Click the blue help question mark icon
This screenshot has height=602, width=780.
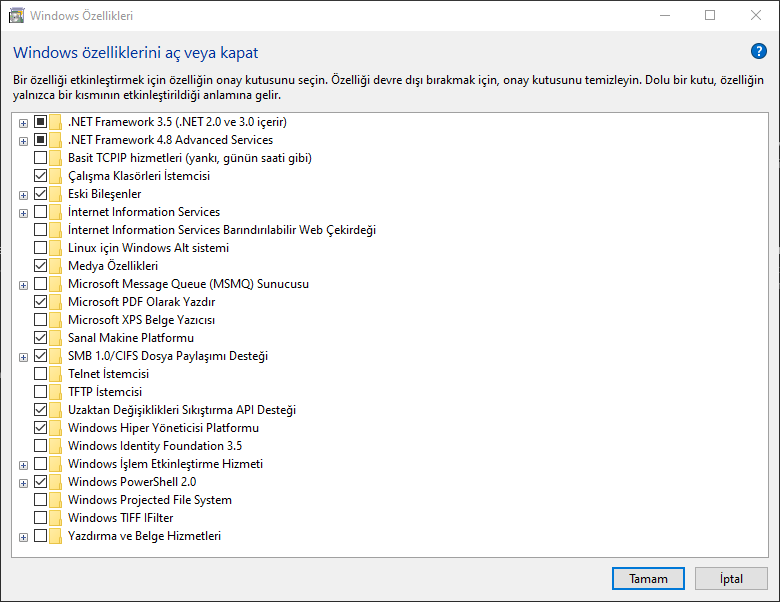coord(758,52)
